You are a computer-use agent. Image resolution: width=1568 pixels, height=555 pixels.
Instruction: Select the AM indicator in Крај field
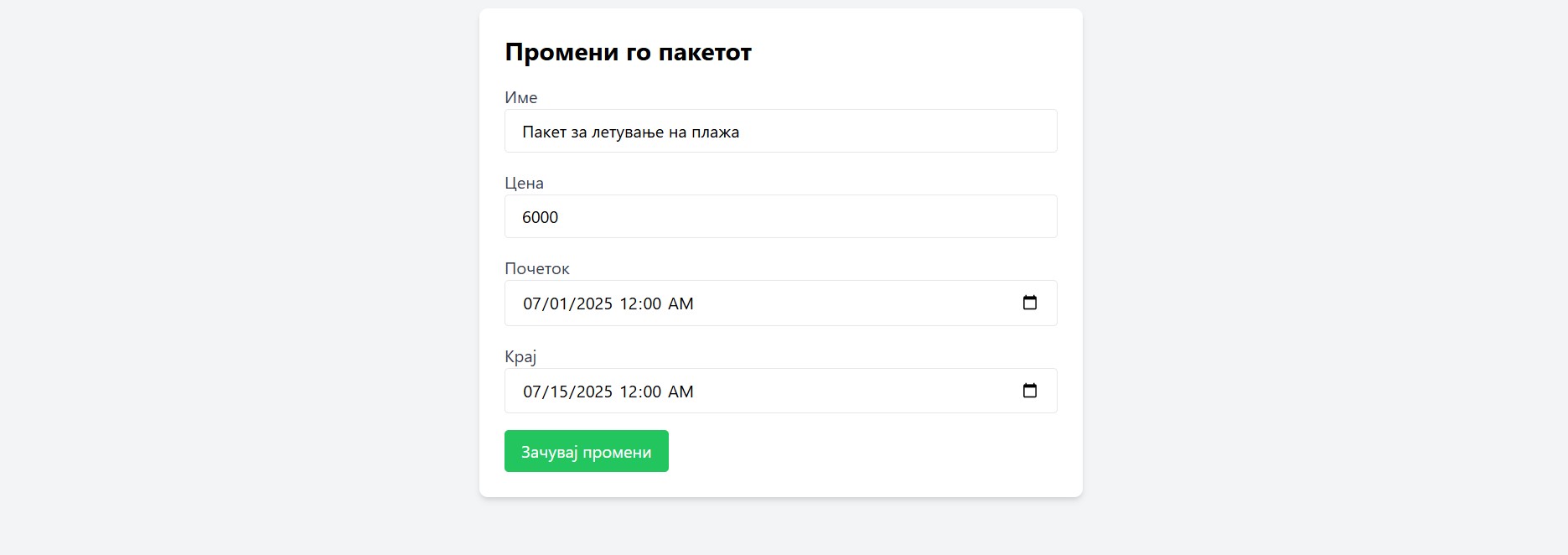point(681,392)
